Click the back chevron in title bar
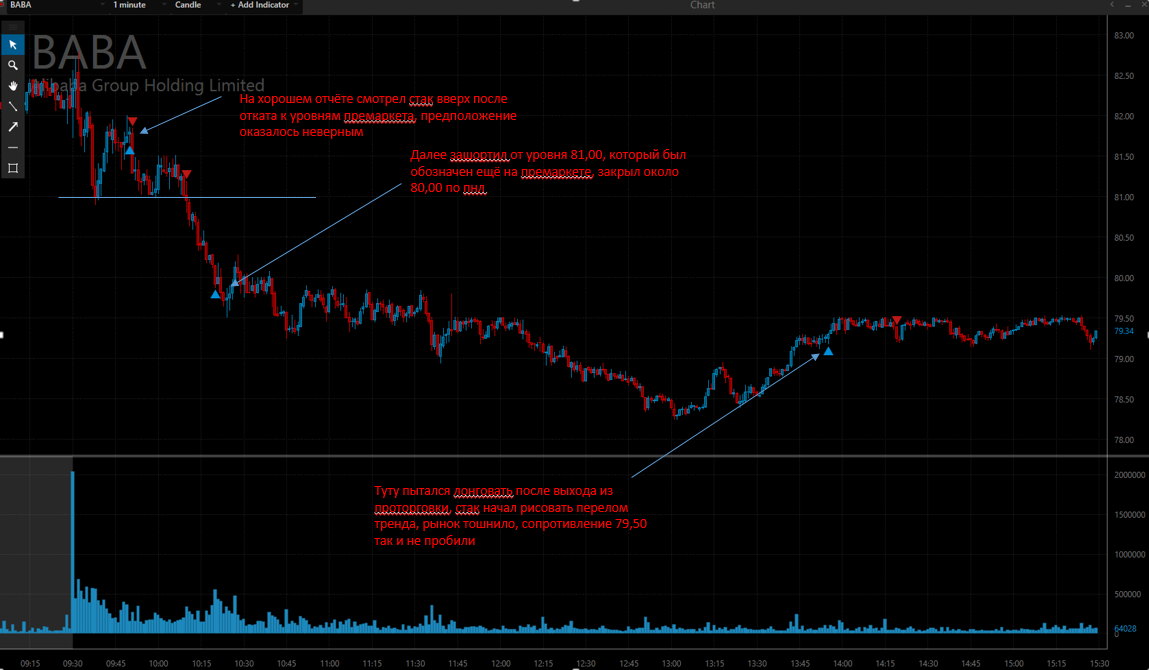Viewport: 1149px width, 670px height. (x=1112, y=5)
